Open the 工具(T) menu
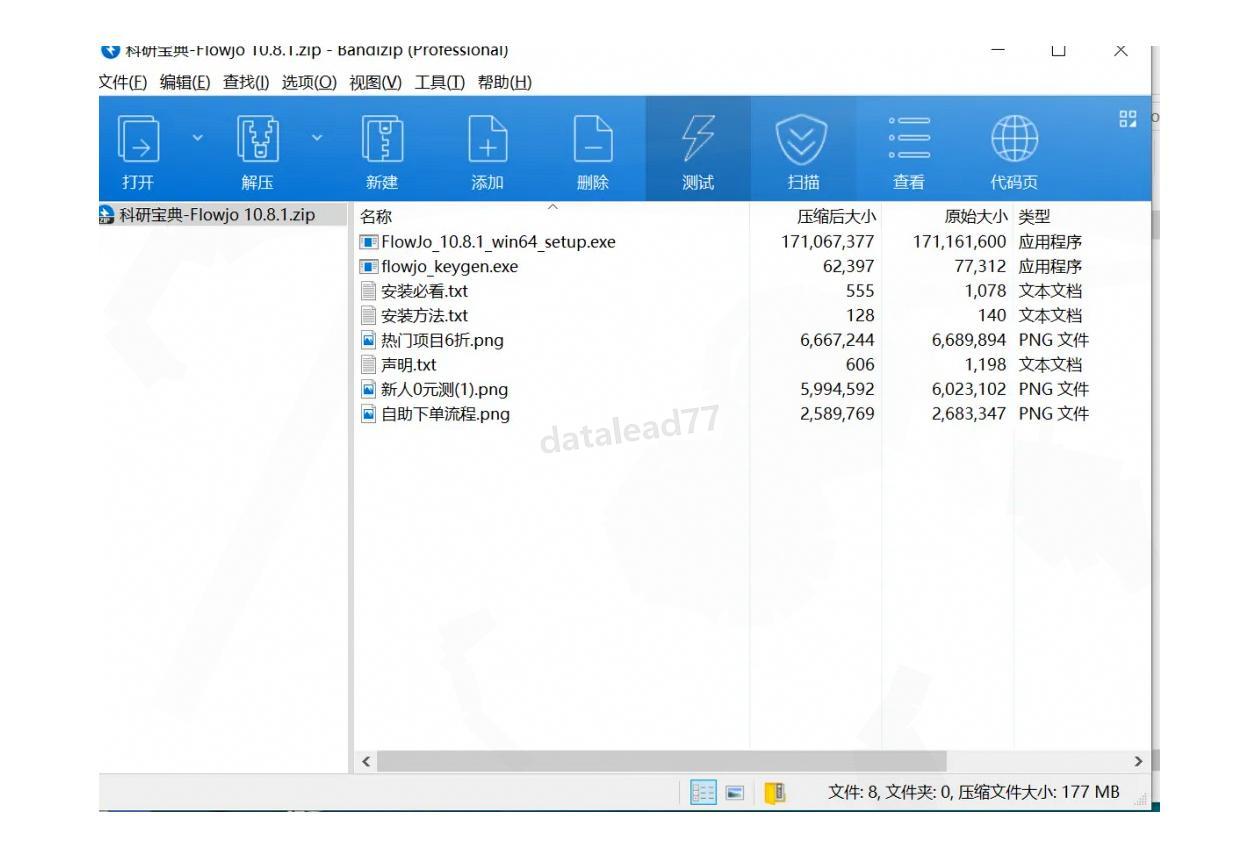The height and width of the screenshot is (858, 1260). coord(440,82)
